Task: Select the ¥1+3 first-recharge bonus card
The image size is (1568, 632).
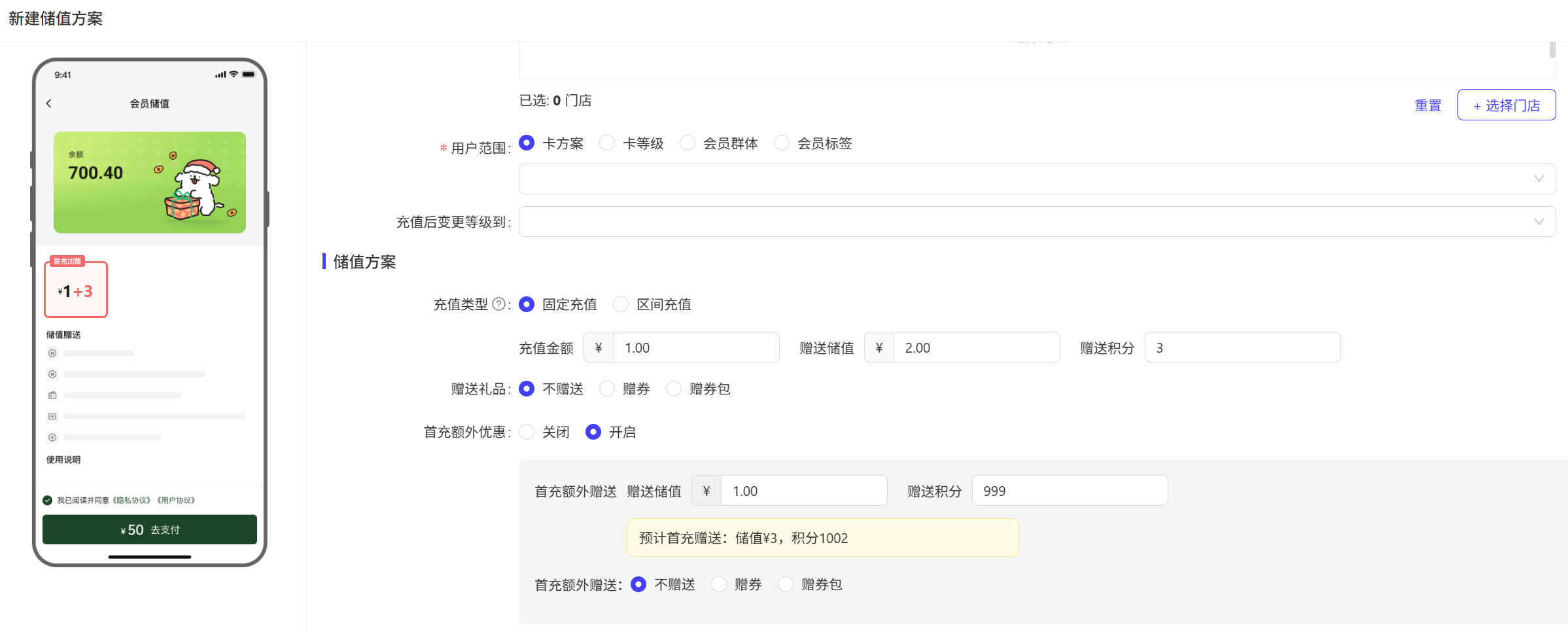Action: point(76,290)
